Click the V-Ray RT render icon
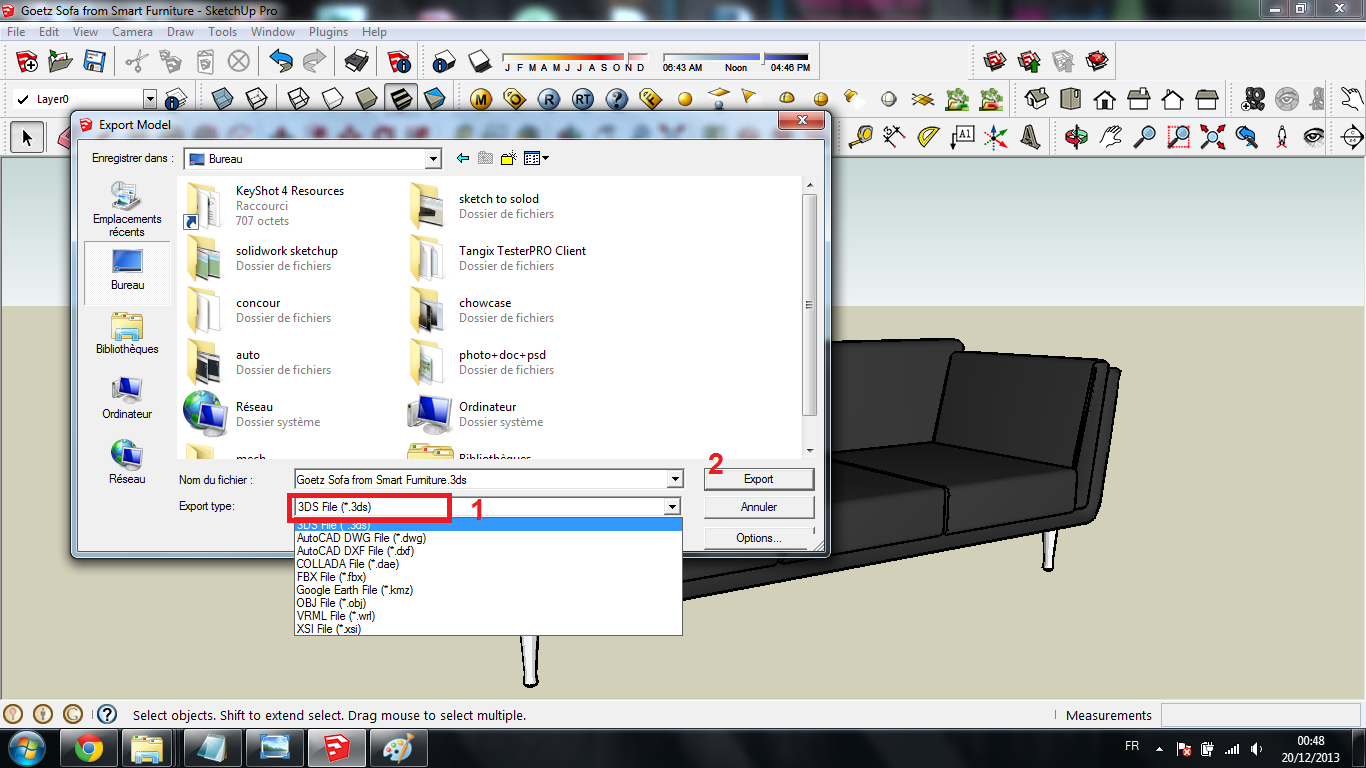 [x=583, y=99]
